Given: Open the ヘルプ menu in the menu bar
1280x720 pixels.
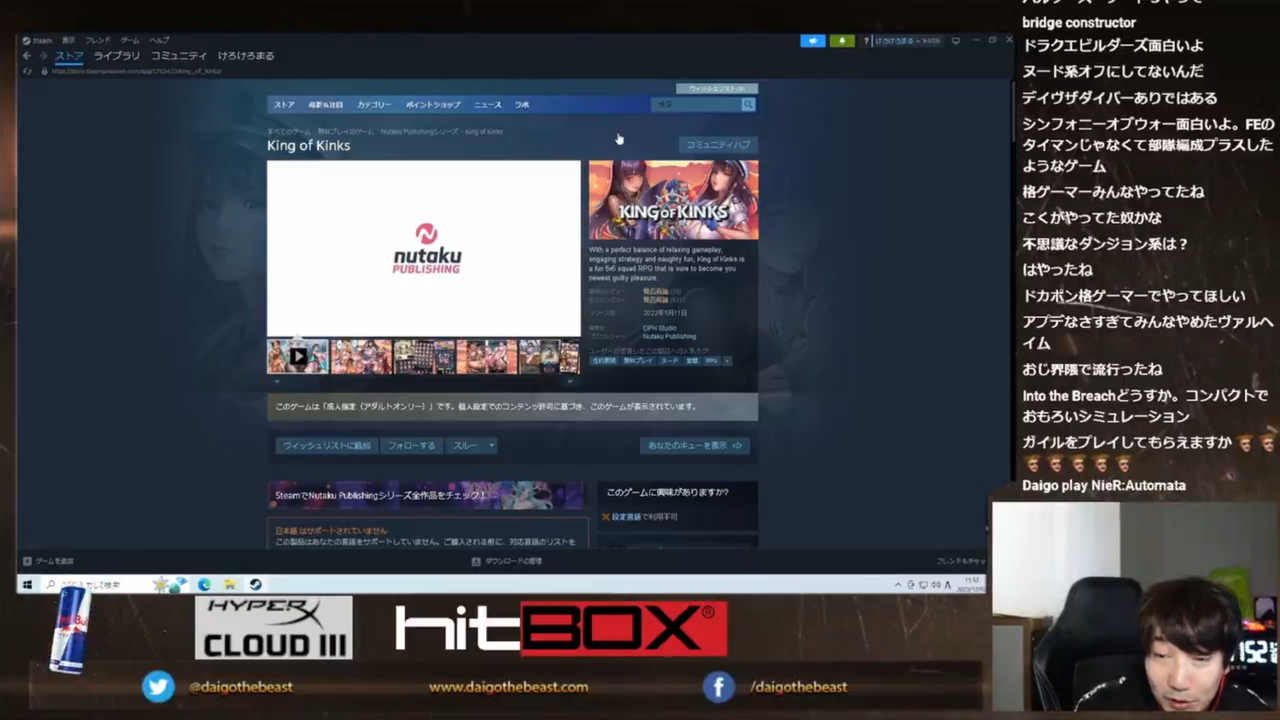Looking at the screenshot, I should coord(160,40).
